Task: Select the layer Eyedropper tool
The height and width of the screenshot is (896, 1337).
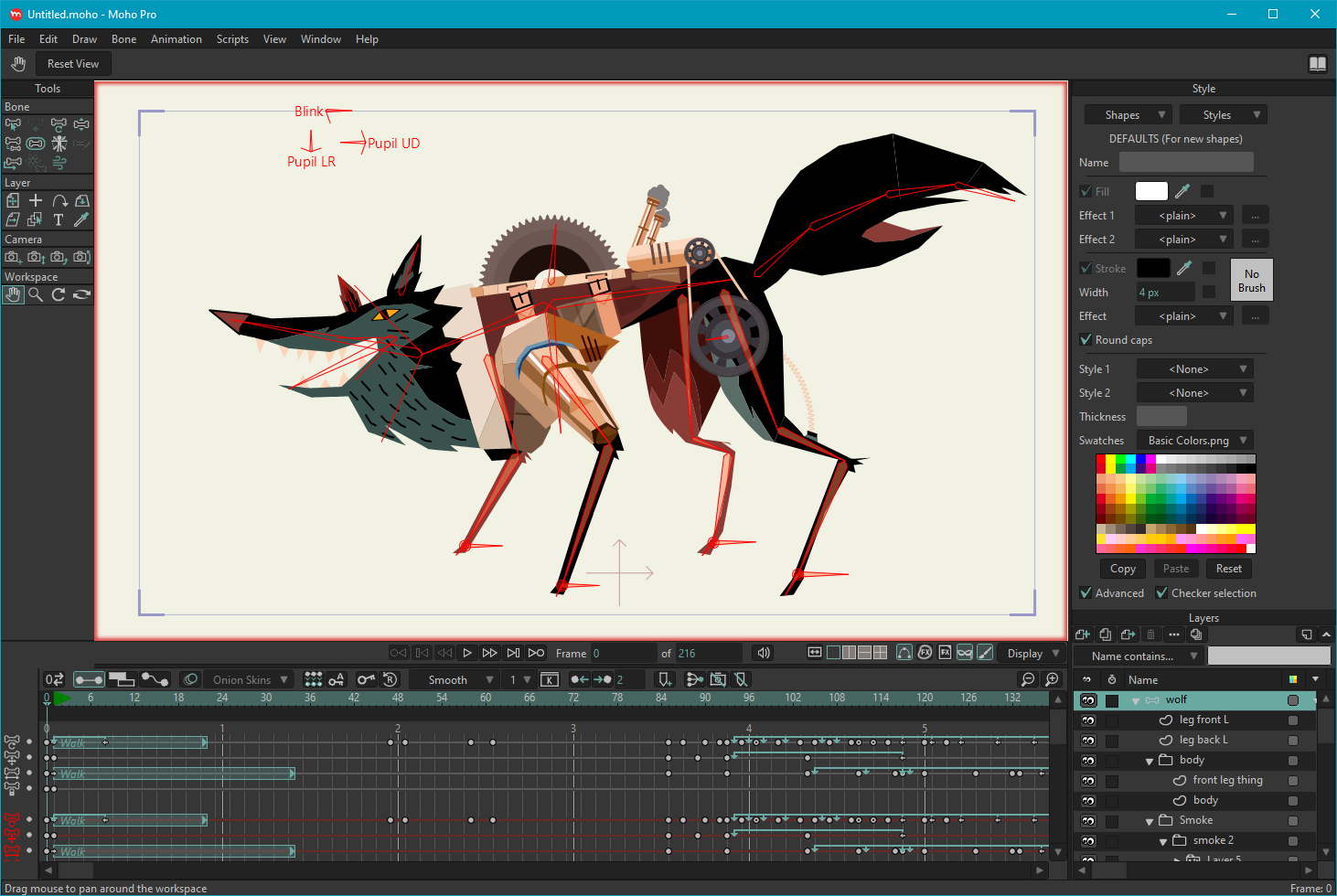Action: (81, 219)
